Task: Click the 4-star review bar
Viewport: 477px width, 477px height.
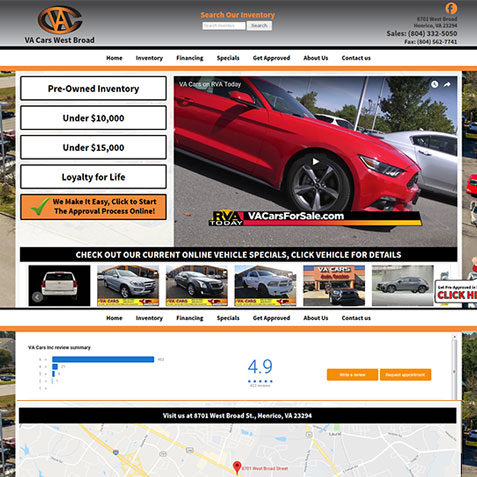Action: point(55,367)
